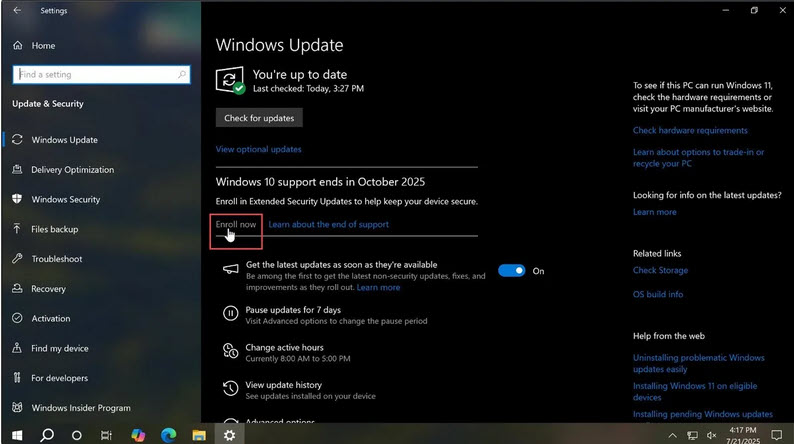Screen dimensions: 794x444
Task: Click the clock icon for active hours
Action: coord(230,350)
